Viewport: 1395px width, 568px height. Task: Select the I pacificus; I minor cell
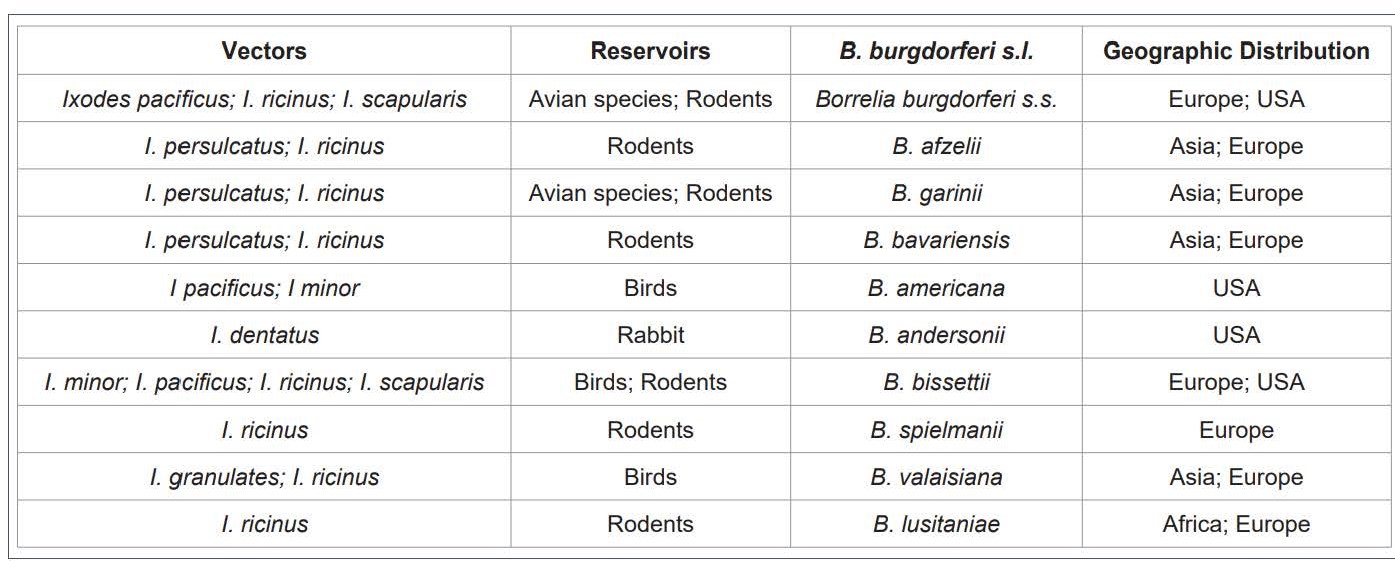pos(264,288)
